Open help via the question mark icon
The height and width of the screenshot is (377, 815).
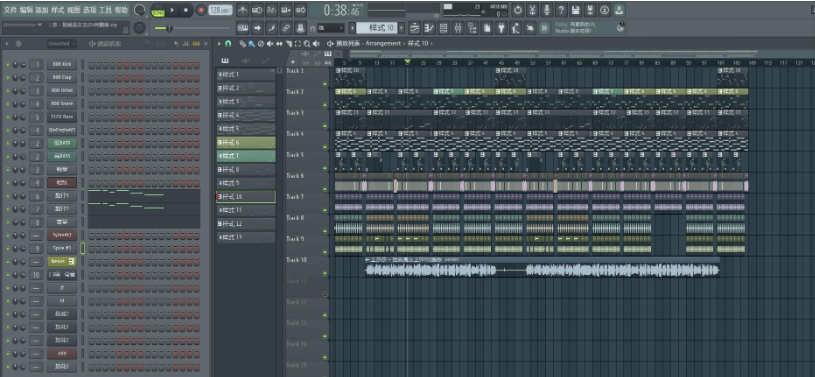coord(561,10)
